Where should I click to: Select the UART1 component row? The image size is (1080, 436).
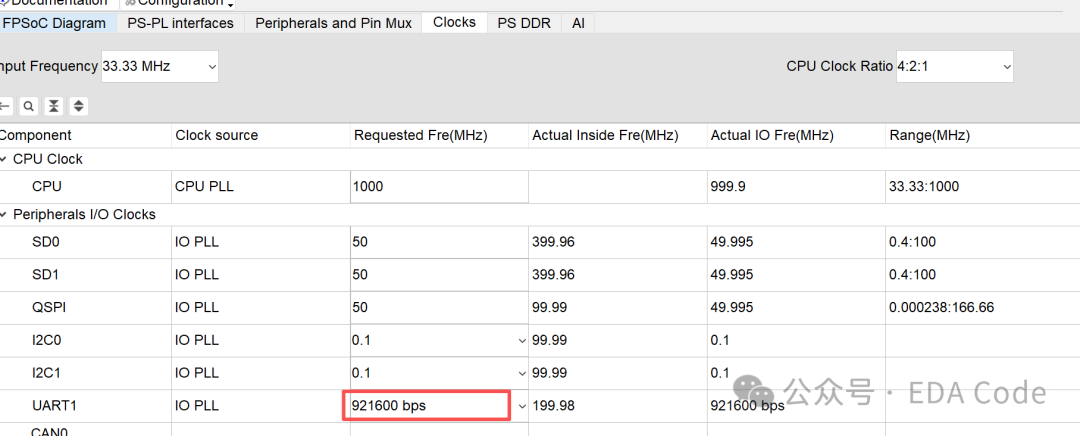tap(54, 406)
